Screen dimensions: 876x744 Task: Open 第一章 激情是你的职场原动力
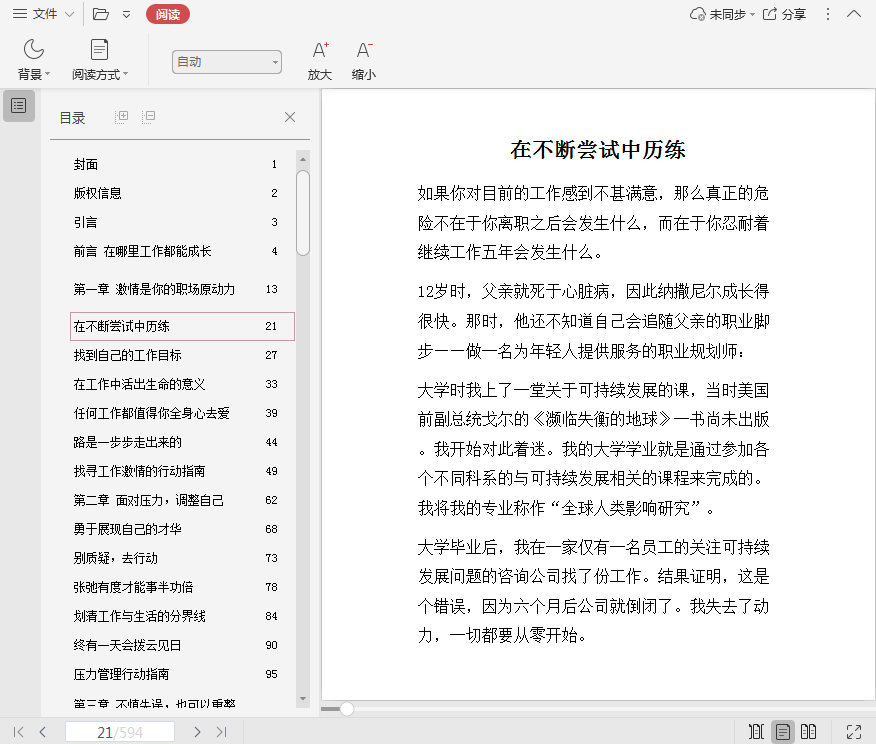pos(182,289)
